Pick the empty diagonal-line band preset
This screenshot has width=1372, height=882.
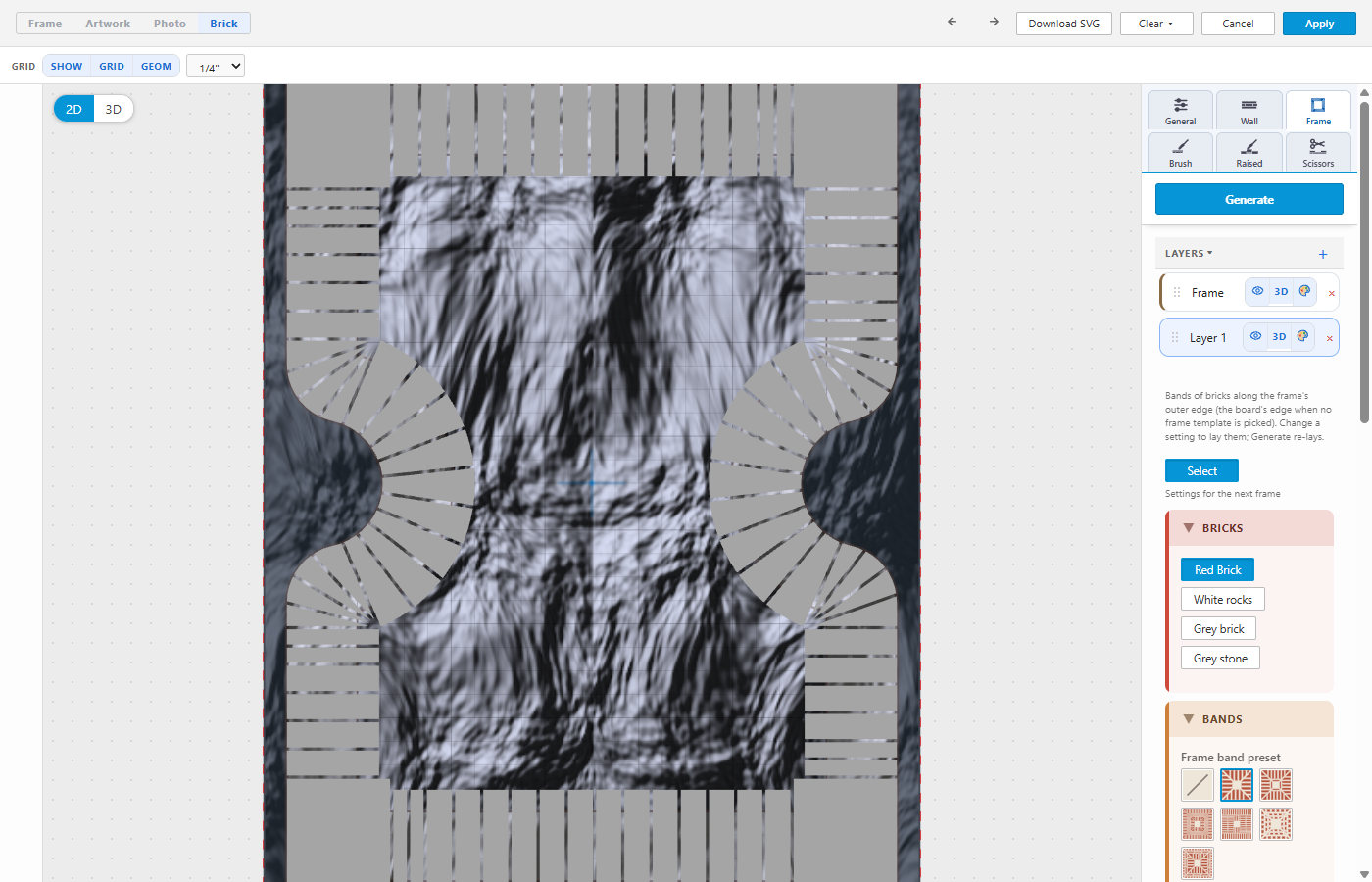pos(1198,785)
